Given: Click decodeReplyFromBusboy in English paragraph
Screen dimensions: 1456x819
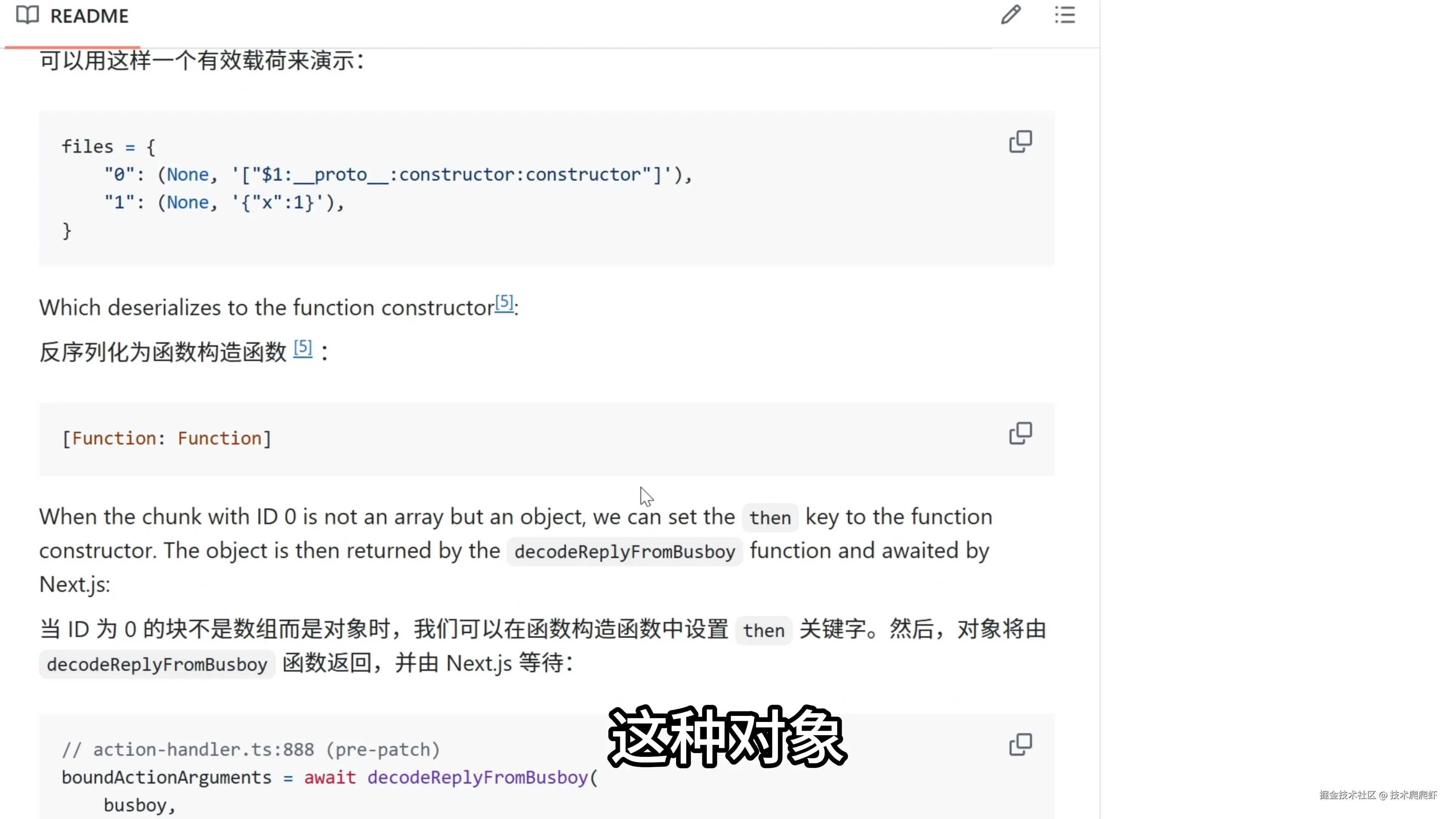Looking at the screenshot, I should 624,552.
